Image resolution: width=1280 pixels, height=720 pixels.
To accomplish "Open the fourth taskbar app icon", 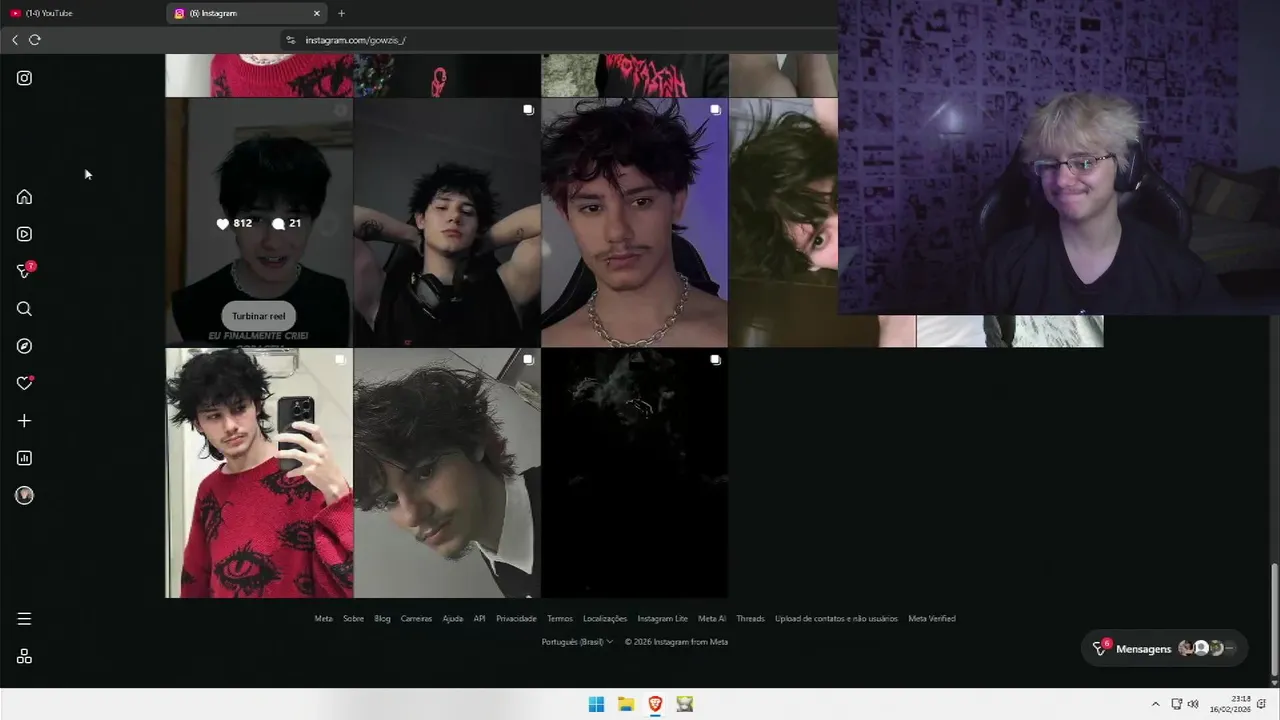I will pos(684,704).
